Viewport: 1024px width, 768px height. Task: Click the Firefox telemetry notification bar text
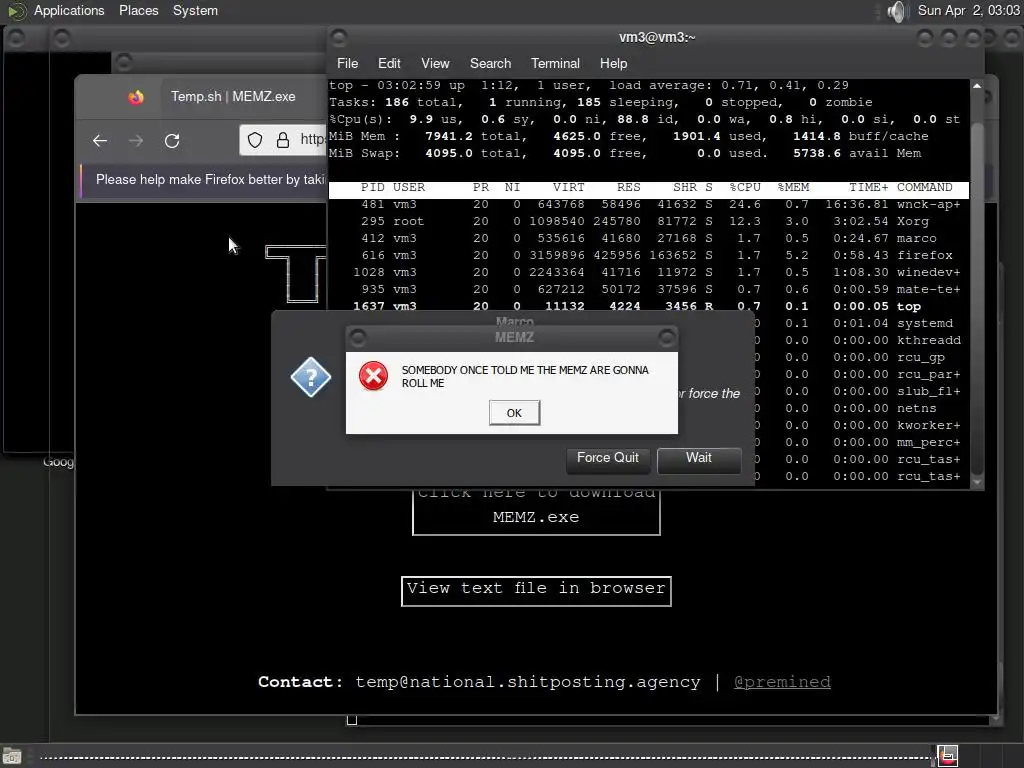(210, 180)
